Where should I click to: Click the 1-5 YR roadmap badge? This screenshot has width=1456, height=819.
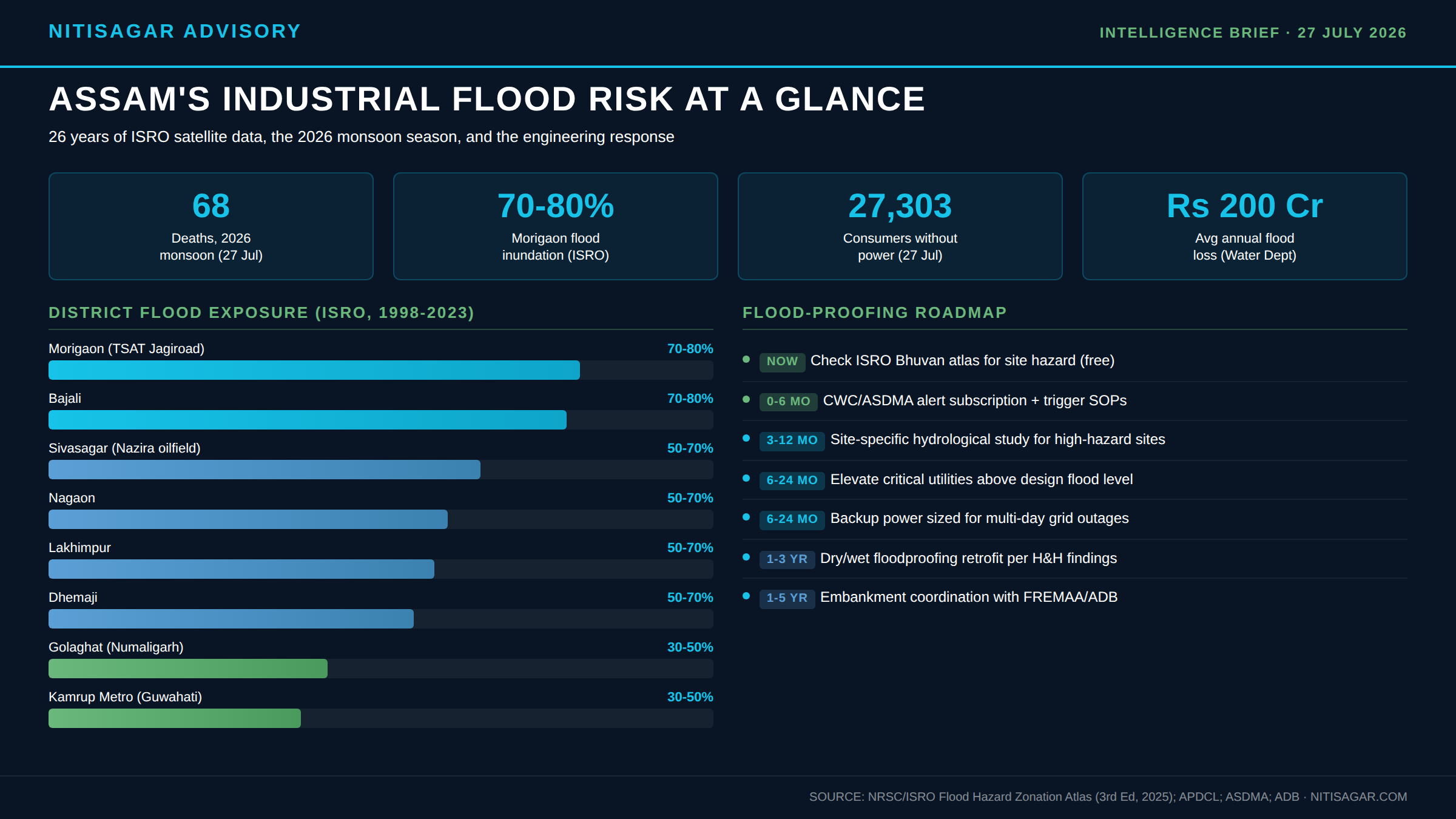[787, 598]
